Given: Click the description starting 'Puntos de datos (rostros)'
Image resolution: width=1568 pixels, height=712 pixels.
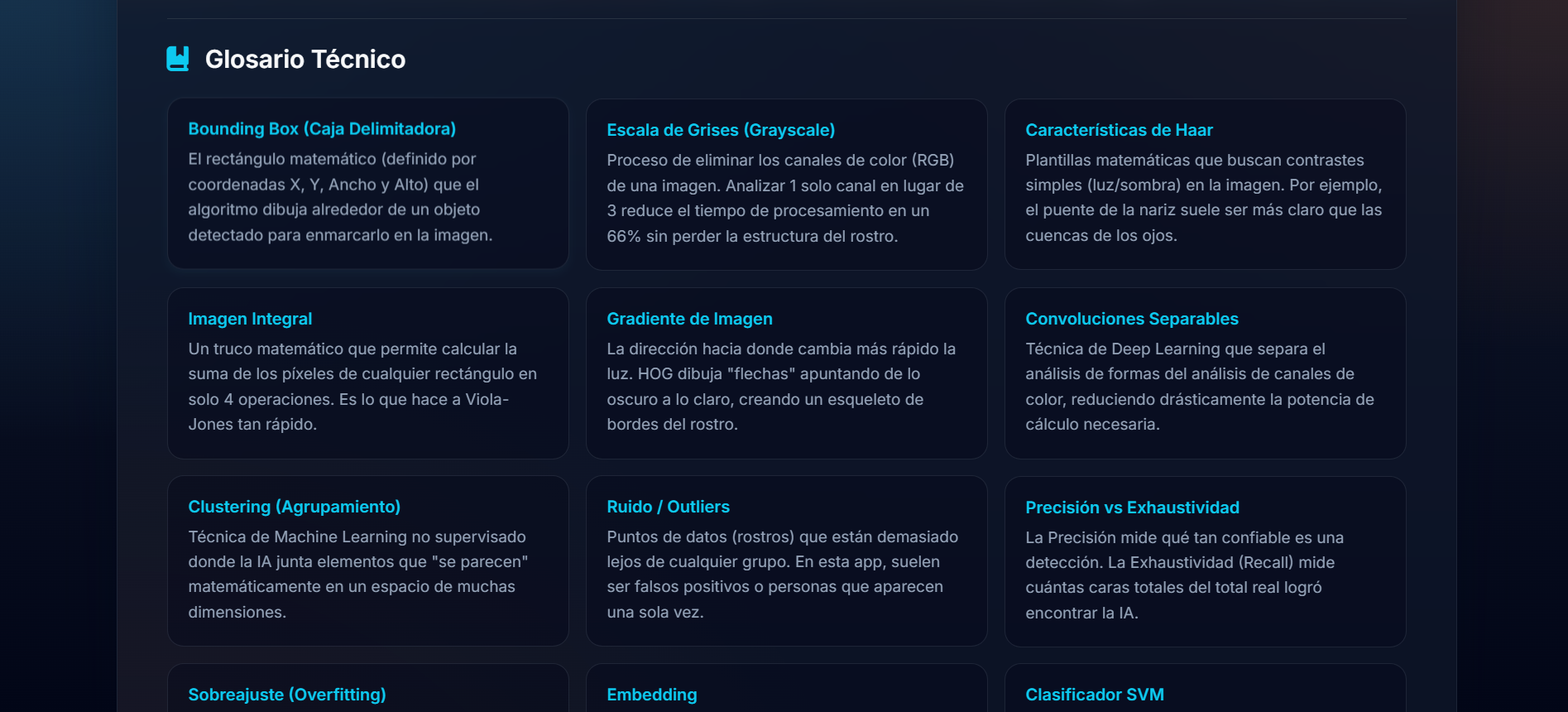Looking at the screenshot, I should 783,575.
